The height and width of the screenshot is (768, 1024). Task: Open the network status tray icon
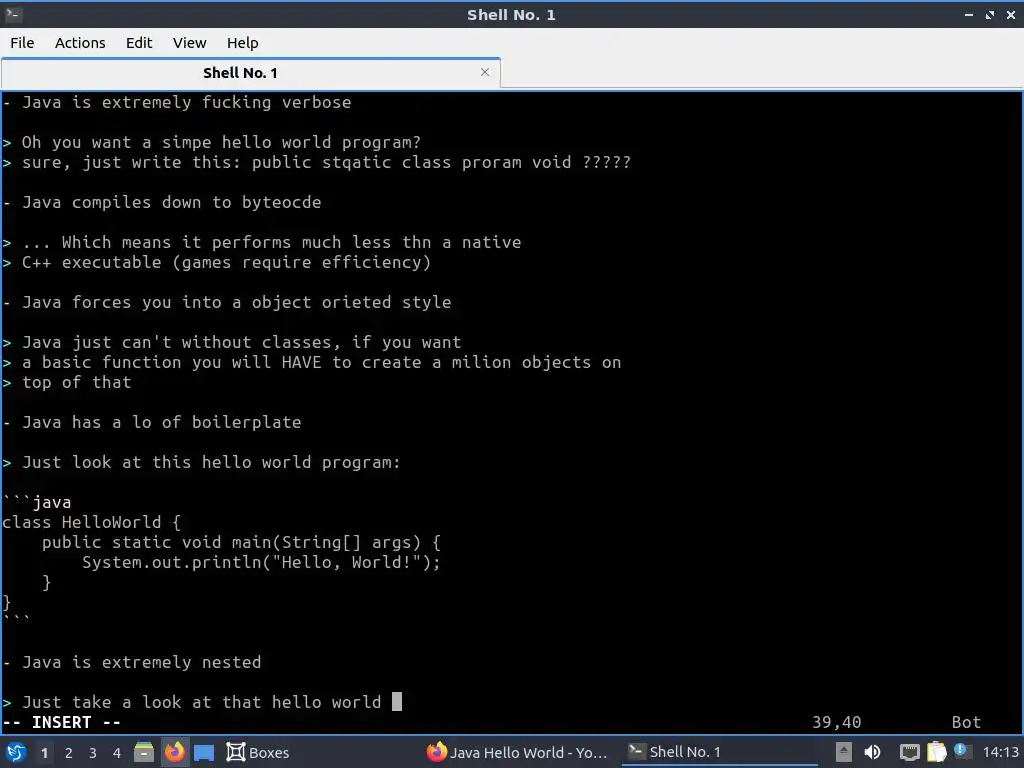coord(909,752)
